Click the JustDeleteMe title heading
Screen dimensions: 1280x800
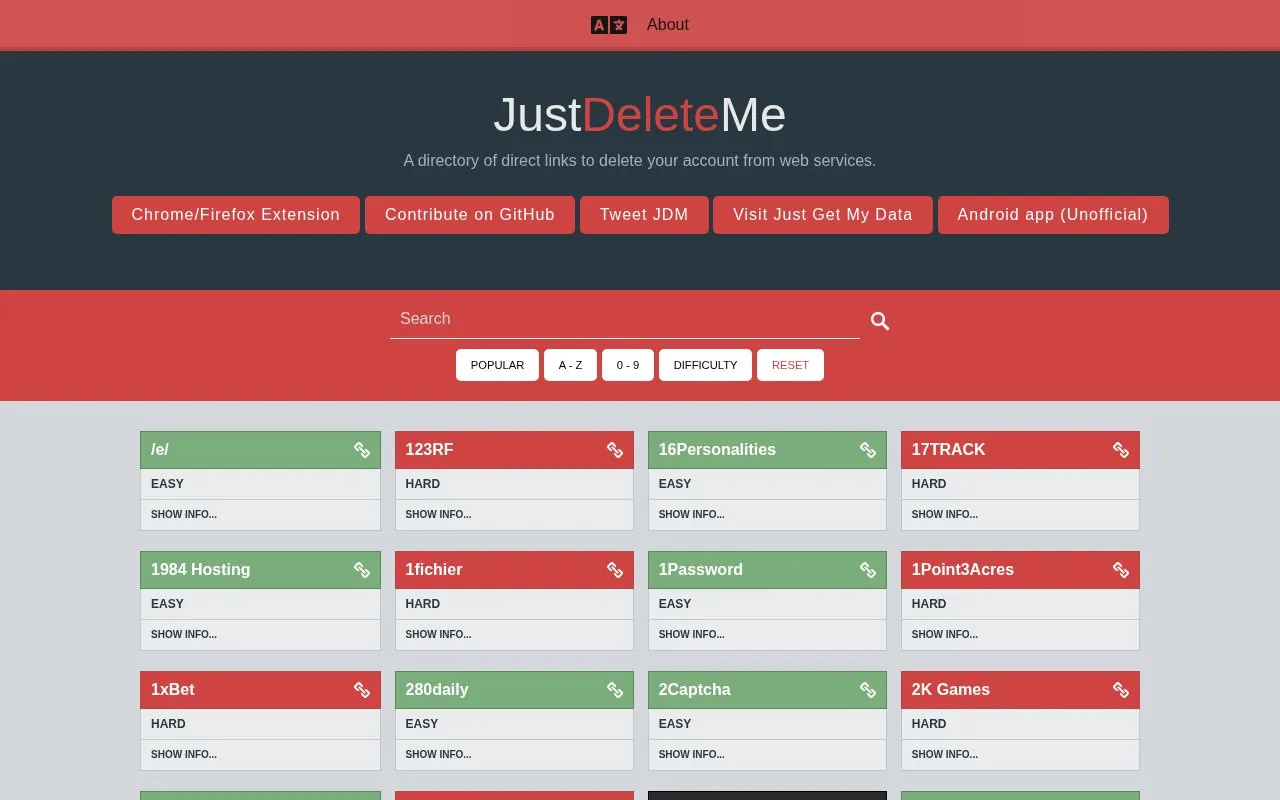coord(640,115)
